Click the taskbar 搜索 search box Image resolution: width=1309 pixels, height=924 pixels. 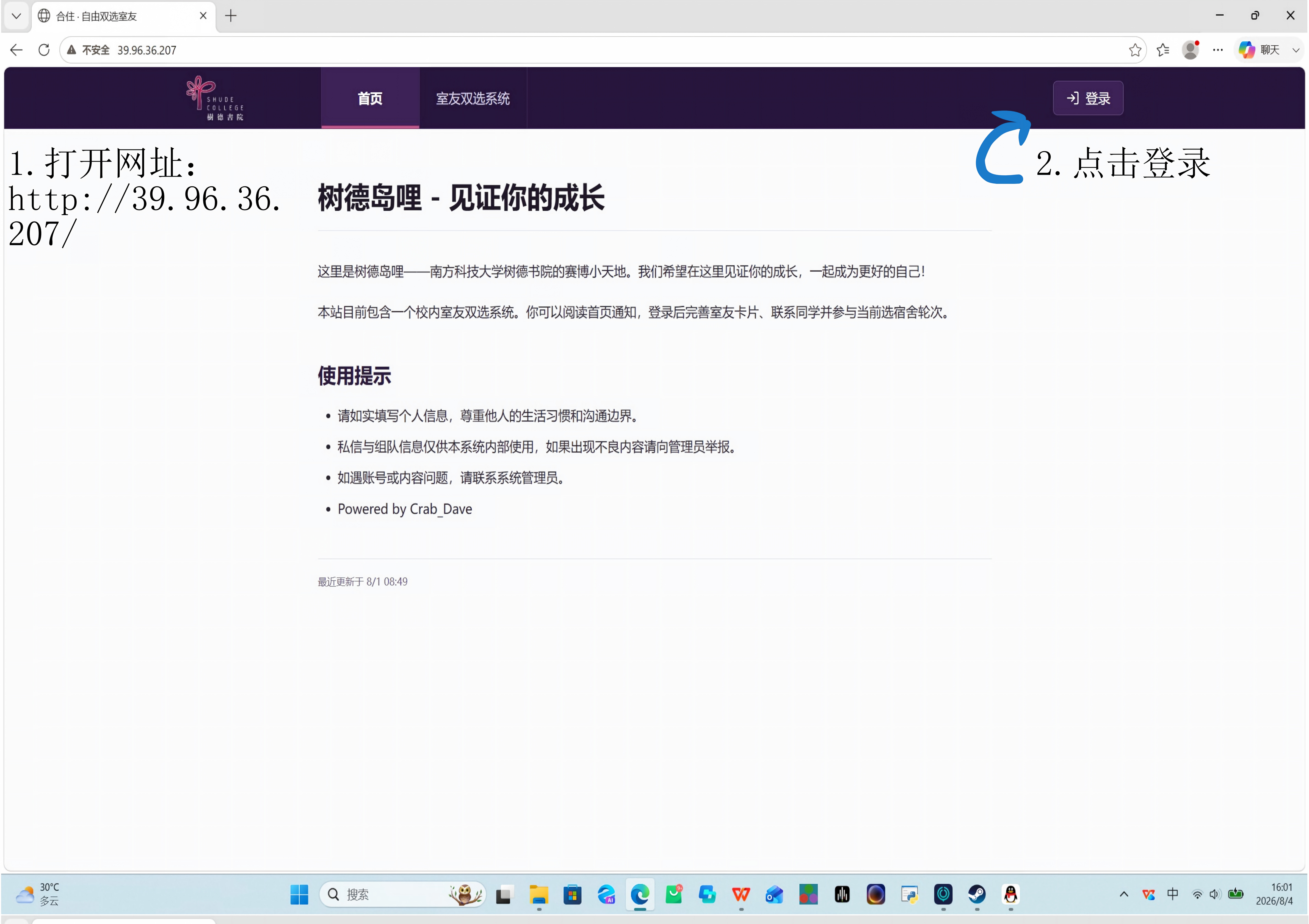click(x=402, y=894)
